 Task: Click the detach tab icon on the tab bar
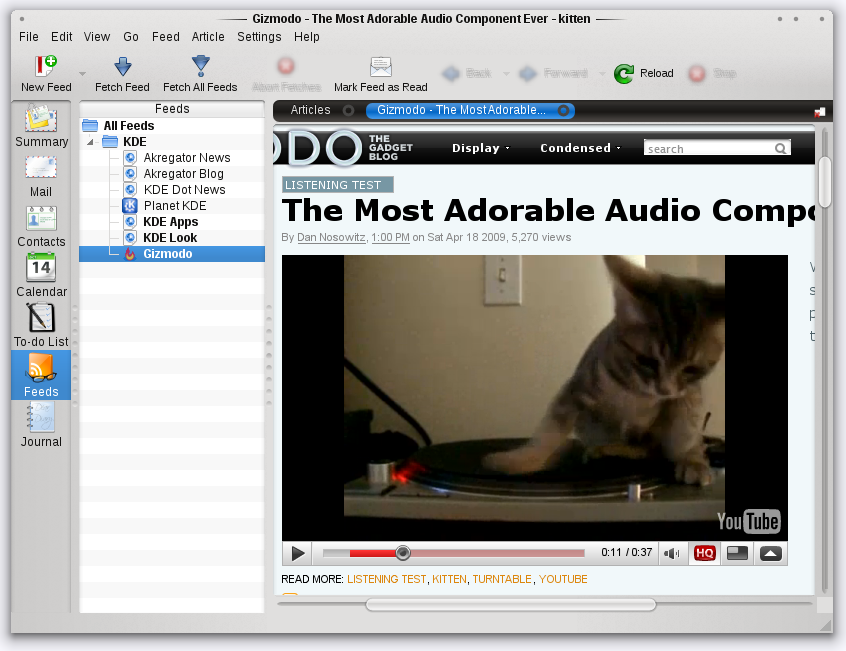(x=820, y=112)
